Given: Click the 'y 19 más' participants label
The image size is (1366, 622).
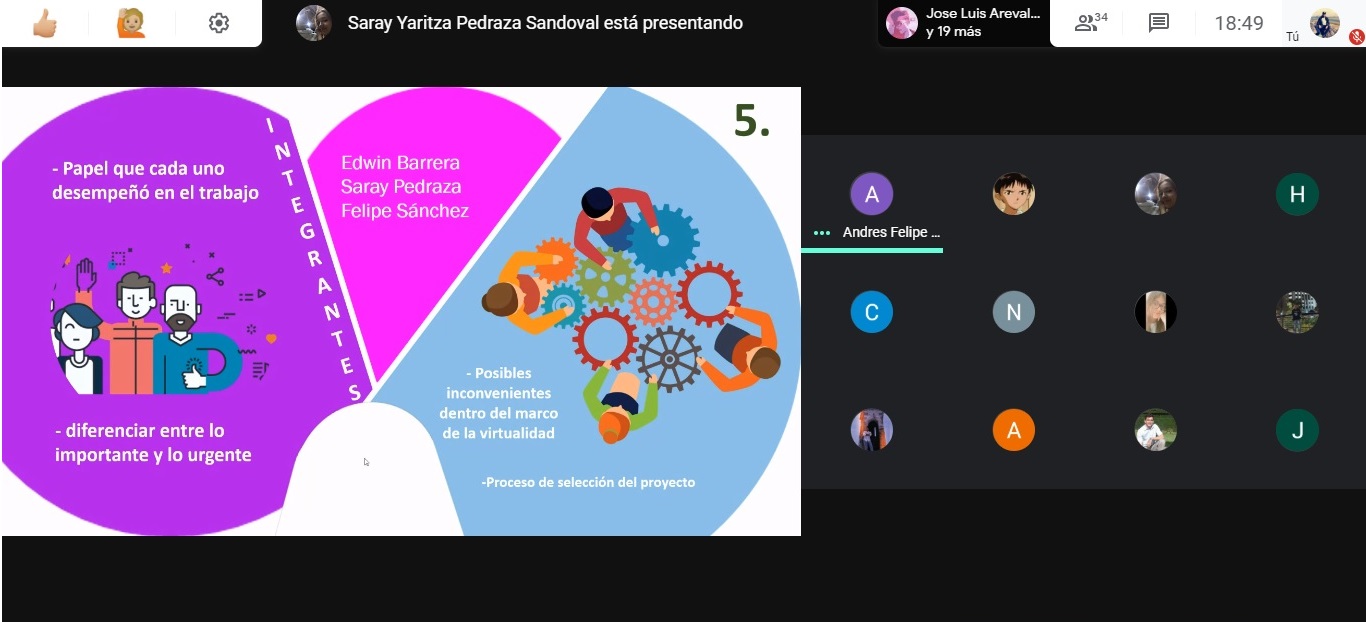Looking at the screenshot, I should click(x=953, y=32).
